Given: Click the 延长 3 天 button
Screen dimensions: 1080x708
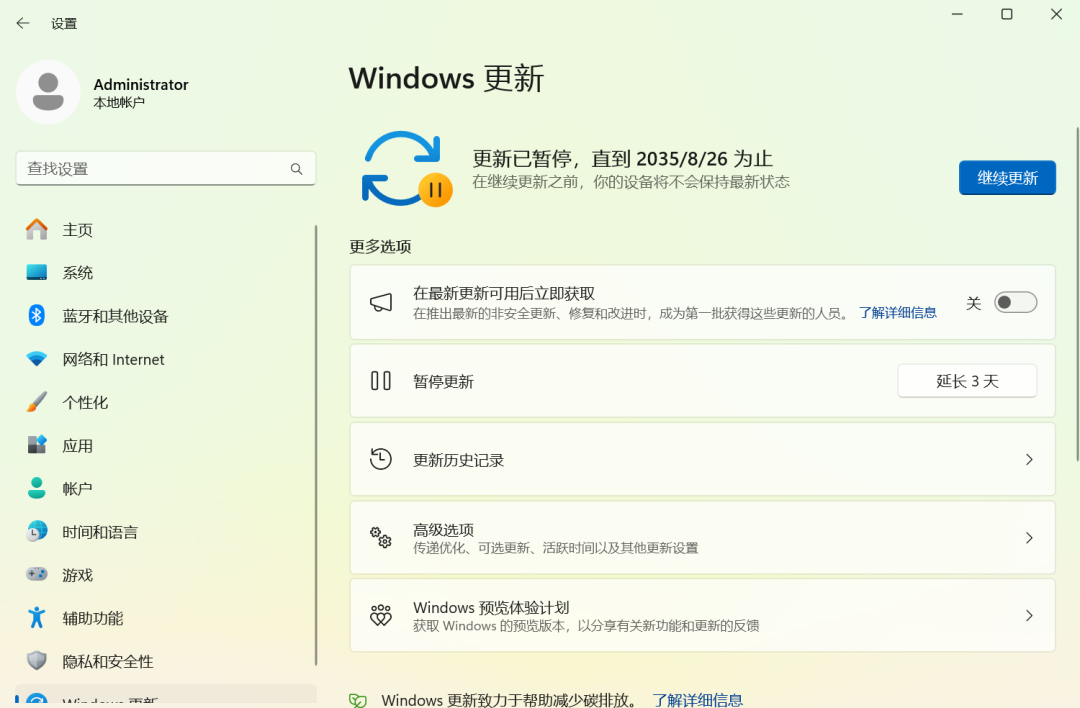Looking at the screenshot, I should [967, 381].
